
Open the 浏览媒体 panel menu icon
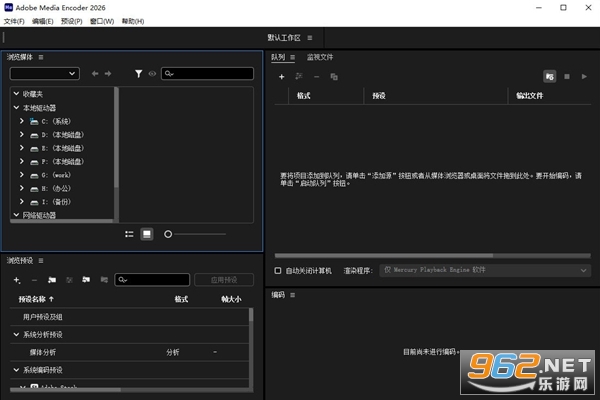coord(41,57)
